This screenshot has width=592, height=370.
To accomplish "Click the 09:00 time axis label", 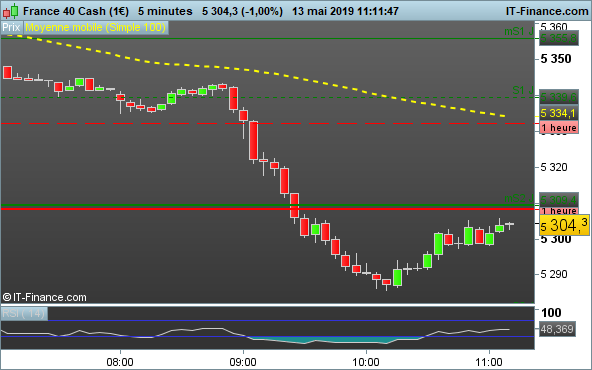I will 243,362.
